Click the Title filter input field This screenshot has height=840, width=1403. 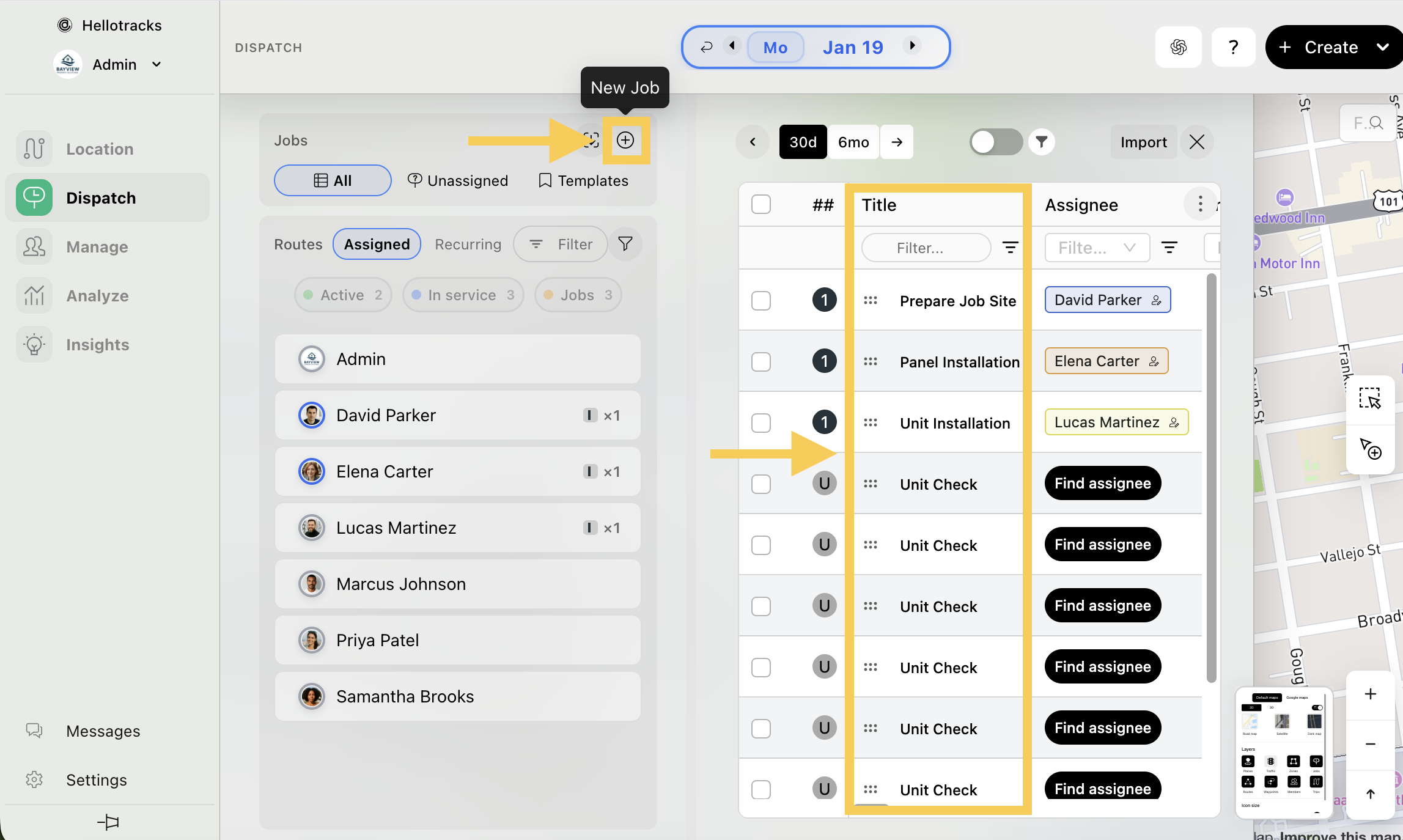point(926,248)
